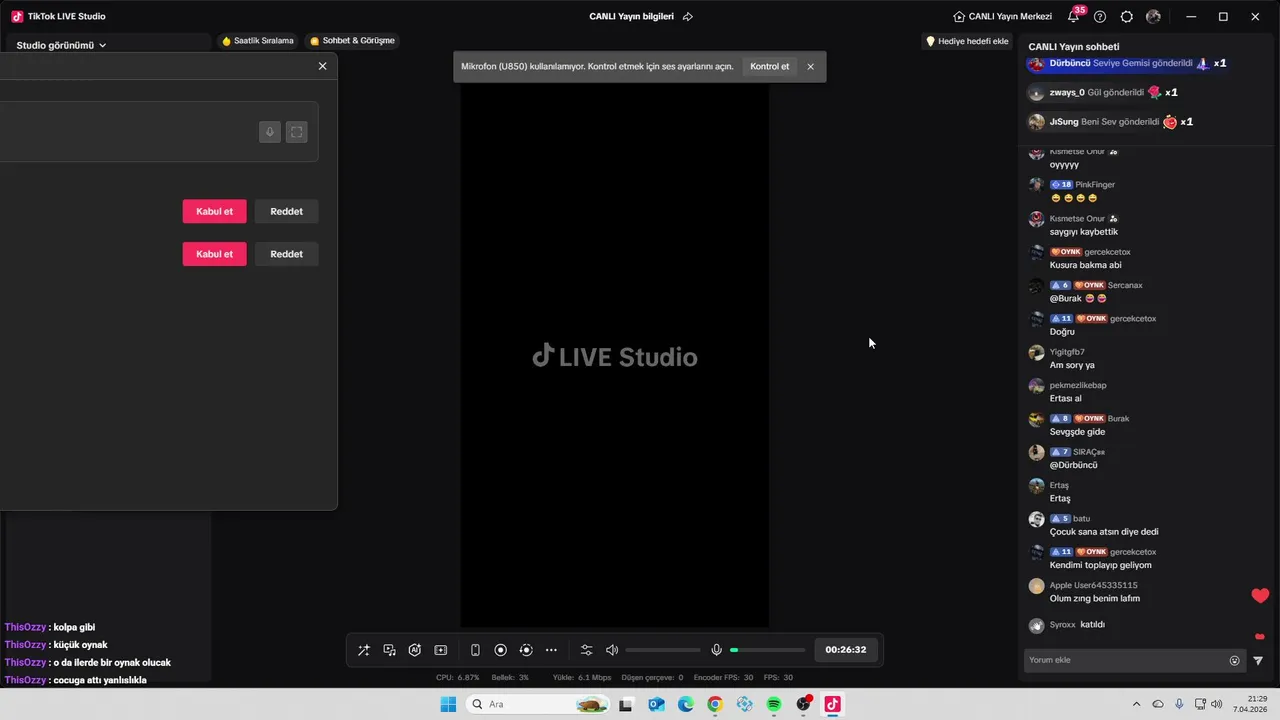
Task: Open CANLI Yayın bilgileri title
Action: 631,17
